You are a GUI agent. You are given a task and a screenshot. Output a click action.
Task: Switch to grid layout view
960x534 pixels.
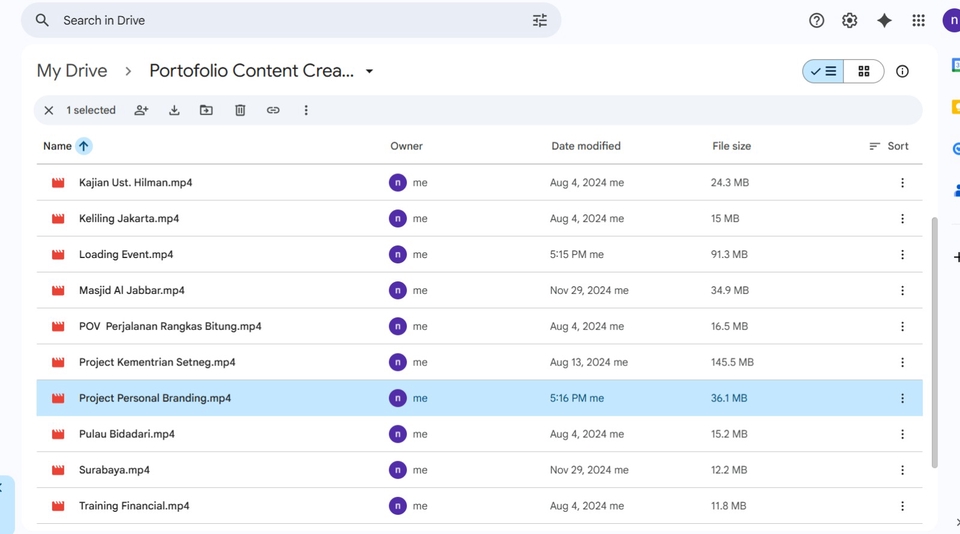pyautogui.click(x=863, y=71)
